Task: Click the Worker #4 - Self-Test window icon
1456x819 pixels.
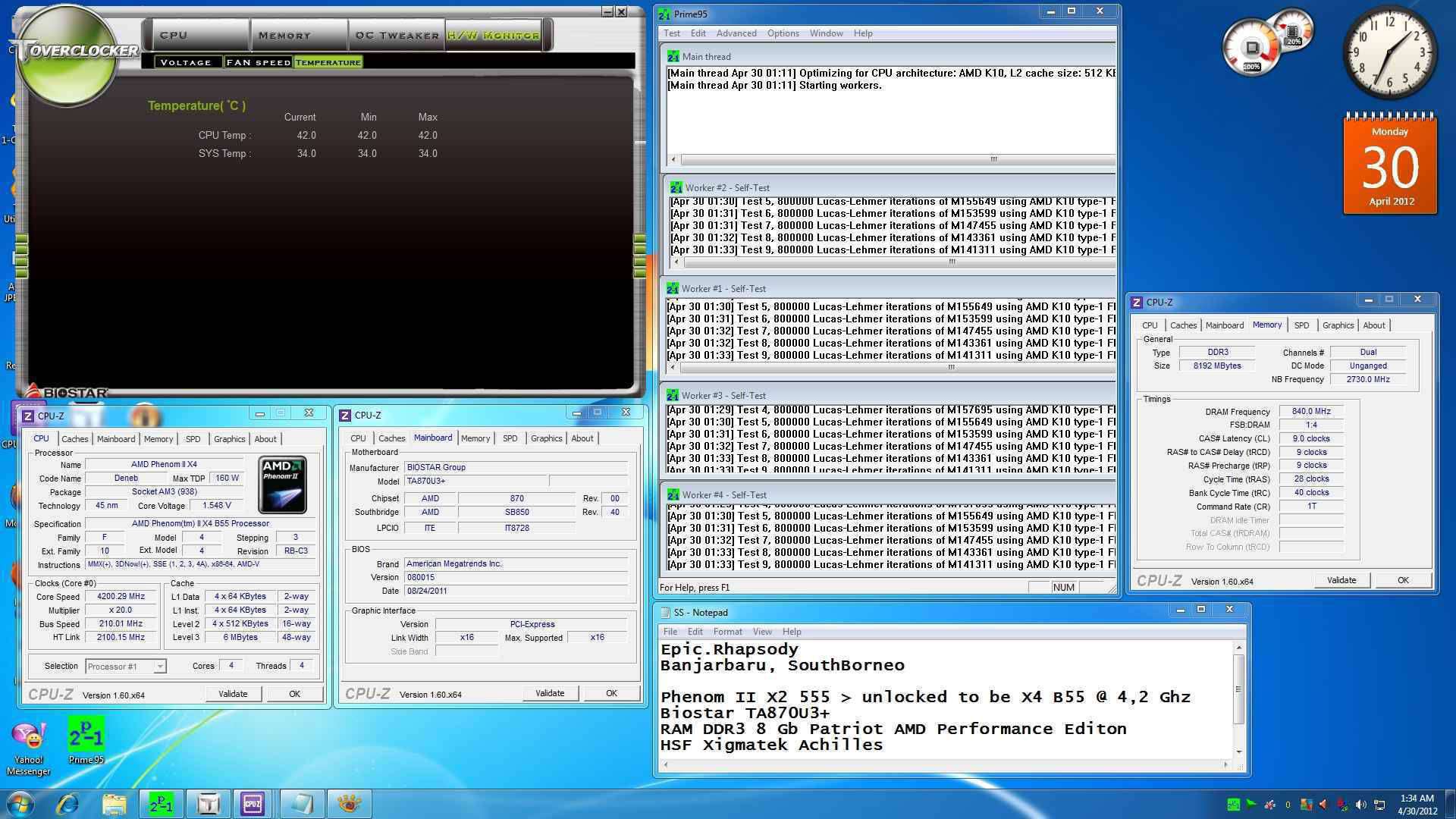Action: coord(673,494)
